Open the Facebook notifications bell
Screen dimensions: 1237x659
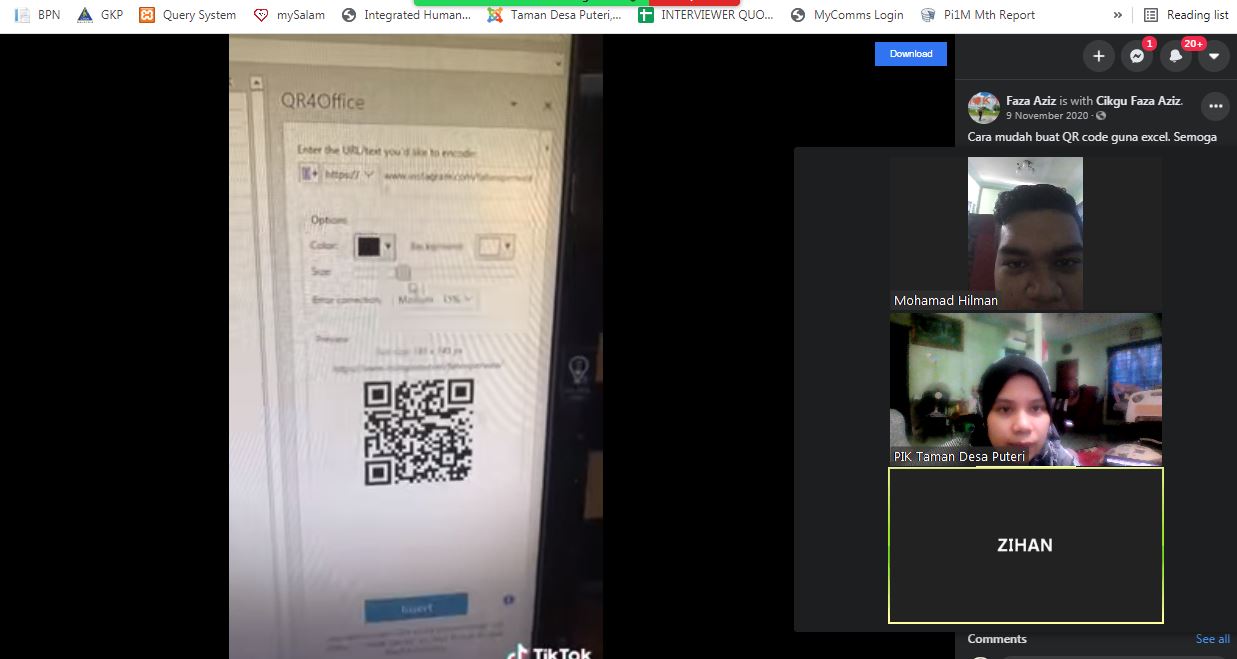coord(1175,56)
